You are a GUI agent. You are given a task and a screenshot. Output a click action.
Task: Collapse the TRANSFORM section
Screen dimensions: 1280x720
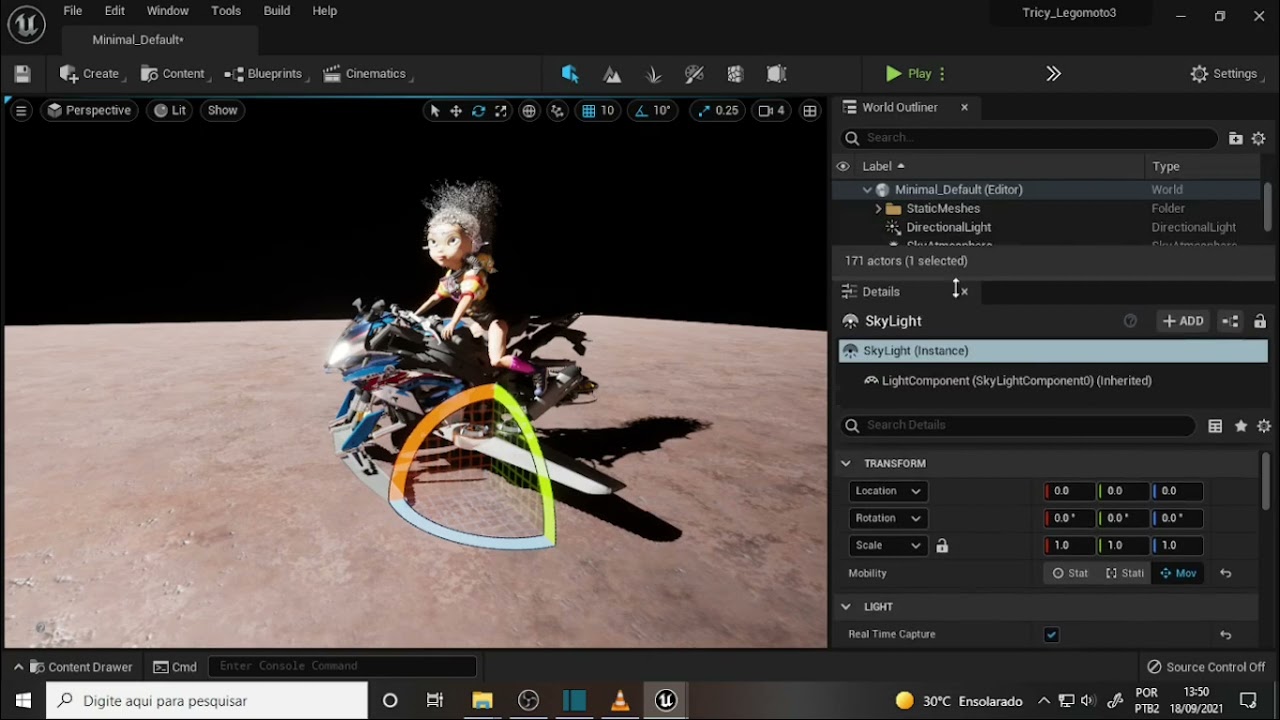[x=846, y=464]
